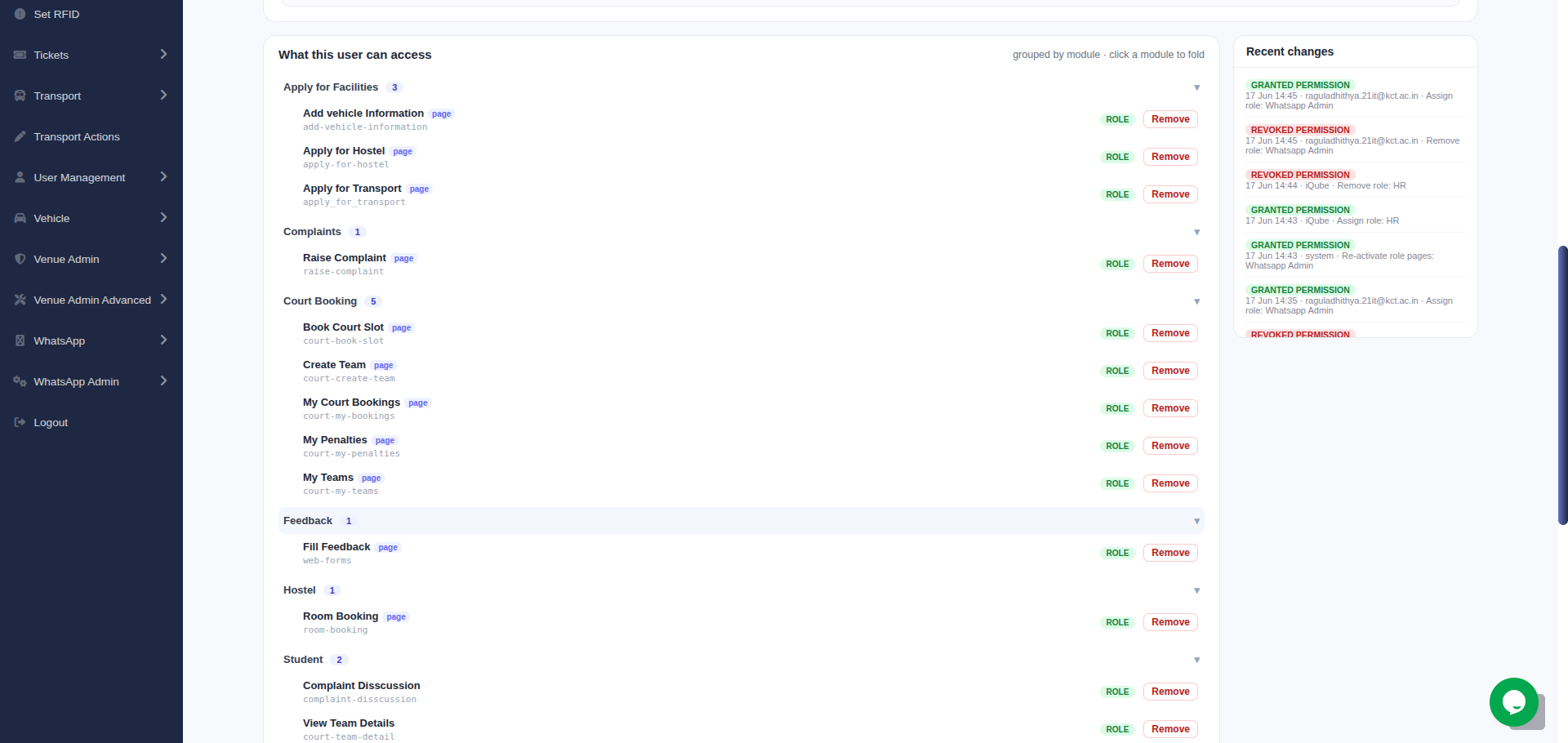Click the Transport Actions pencil icon
Image resolution: width=1568 pixels, height=743 pixels.
pos(20,136)
